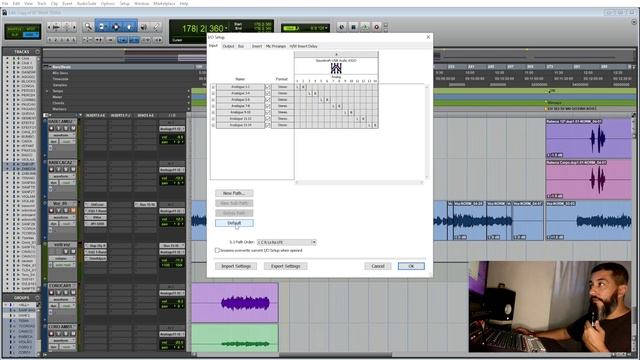Switch to H/W Insert Delay tab
Screen dimensions: 640x360
pos(304,46)
